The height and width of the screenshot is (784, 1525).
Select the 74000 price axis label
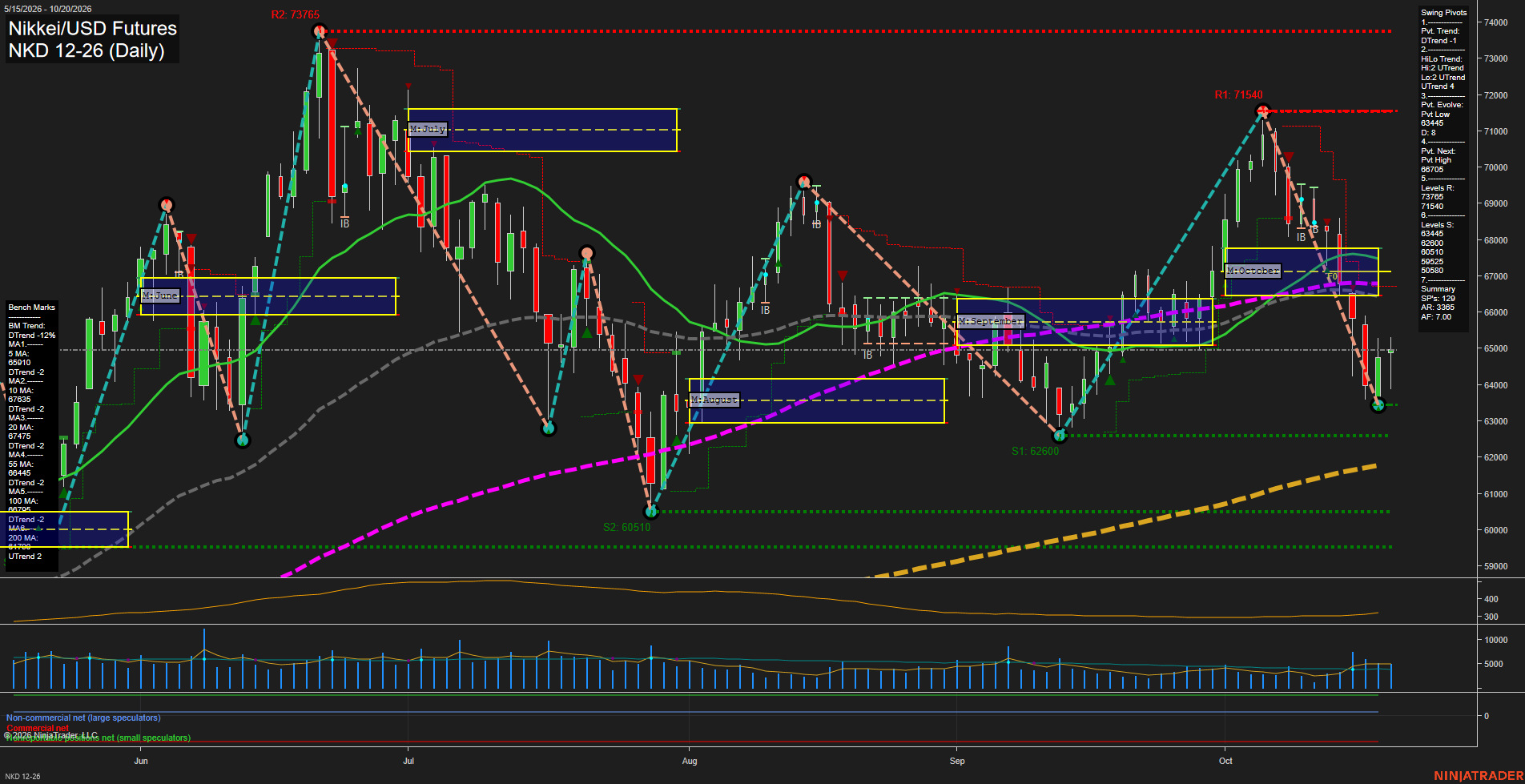1496,22
